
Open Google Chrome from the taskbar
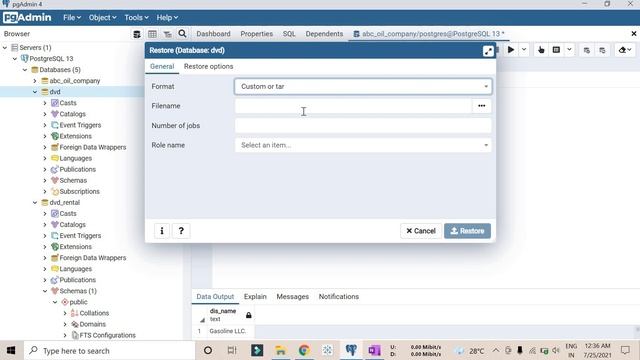click(304, 350)
